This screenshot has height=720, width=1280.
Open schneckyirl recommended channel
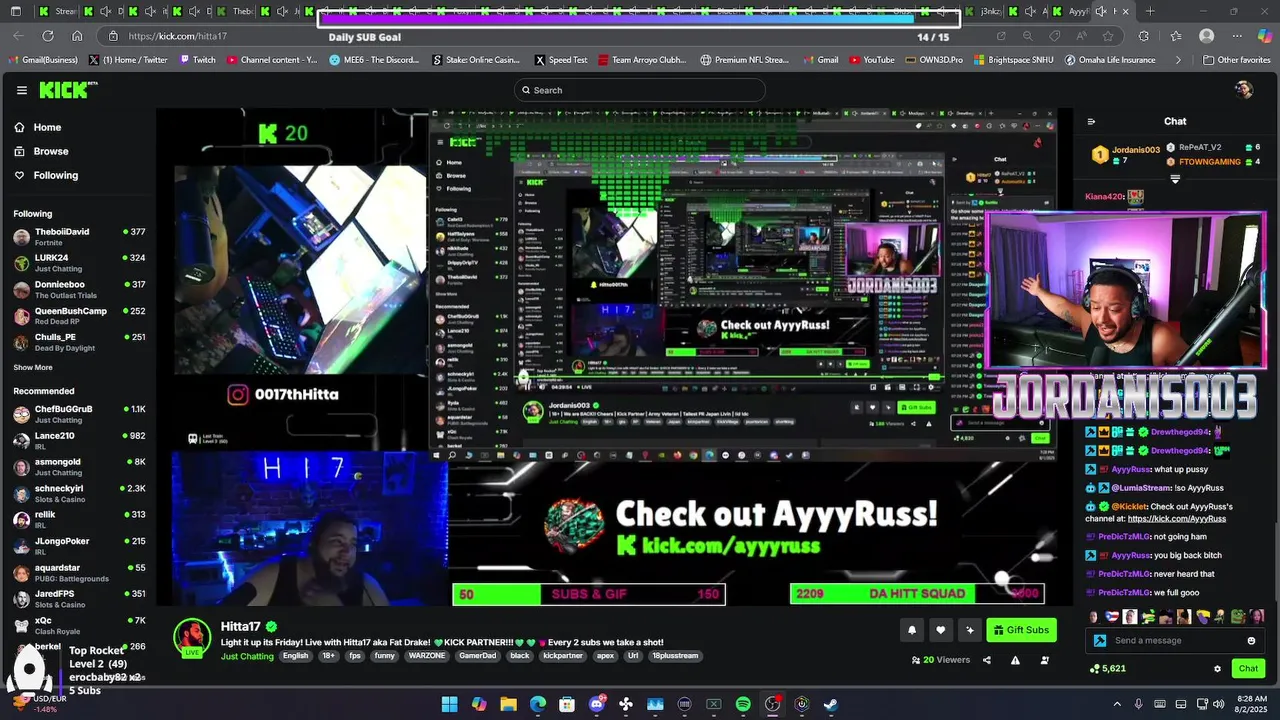pyautogui.click(x=79, y=493)
